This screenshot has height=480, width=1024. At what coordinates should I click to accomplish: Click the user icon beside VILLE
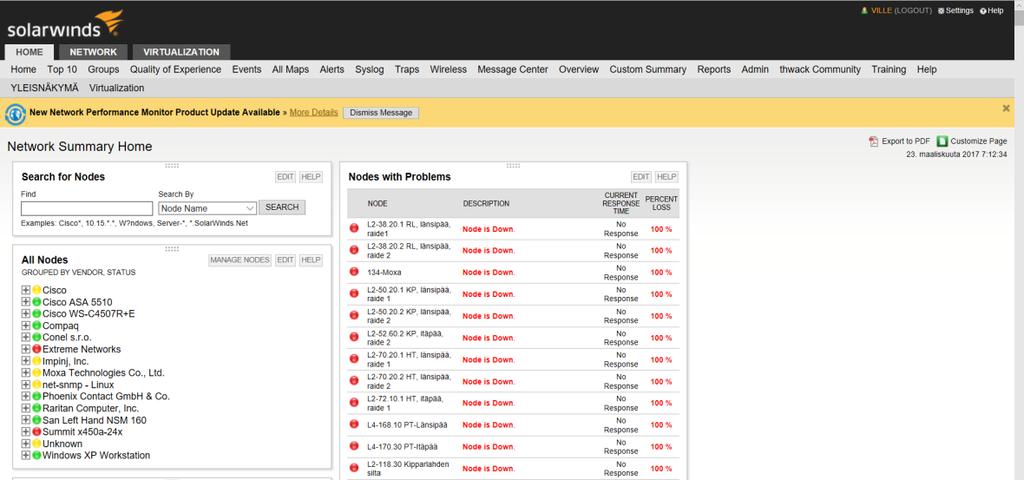click(864, 11)
